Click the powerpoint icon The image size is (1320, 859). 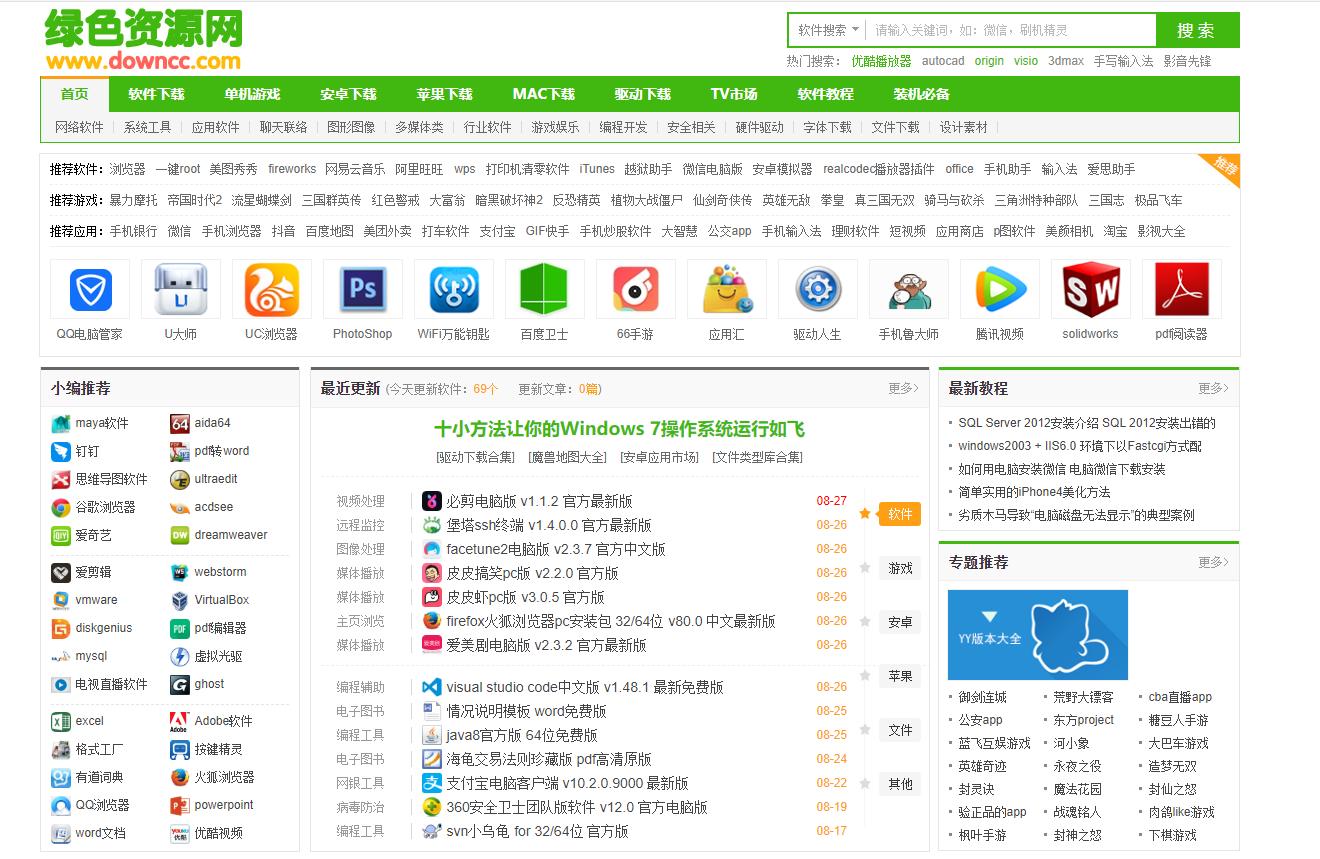point(180,805)
